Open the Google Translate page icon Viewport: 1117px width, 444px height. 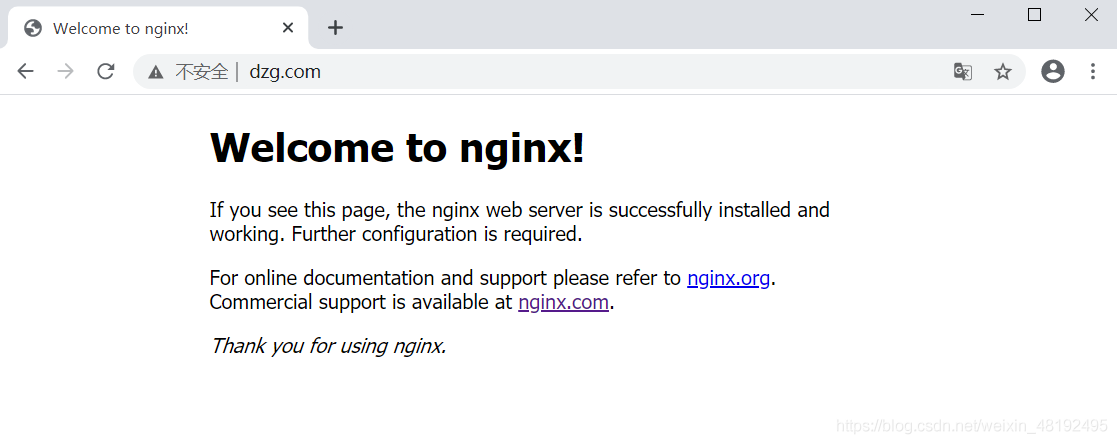click(x=963, y=71)
